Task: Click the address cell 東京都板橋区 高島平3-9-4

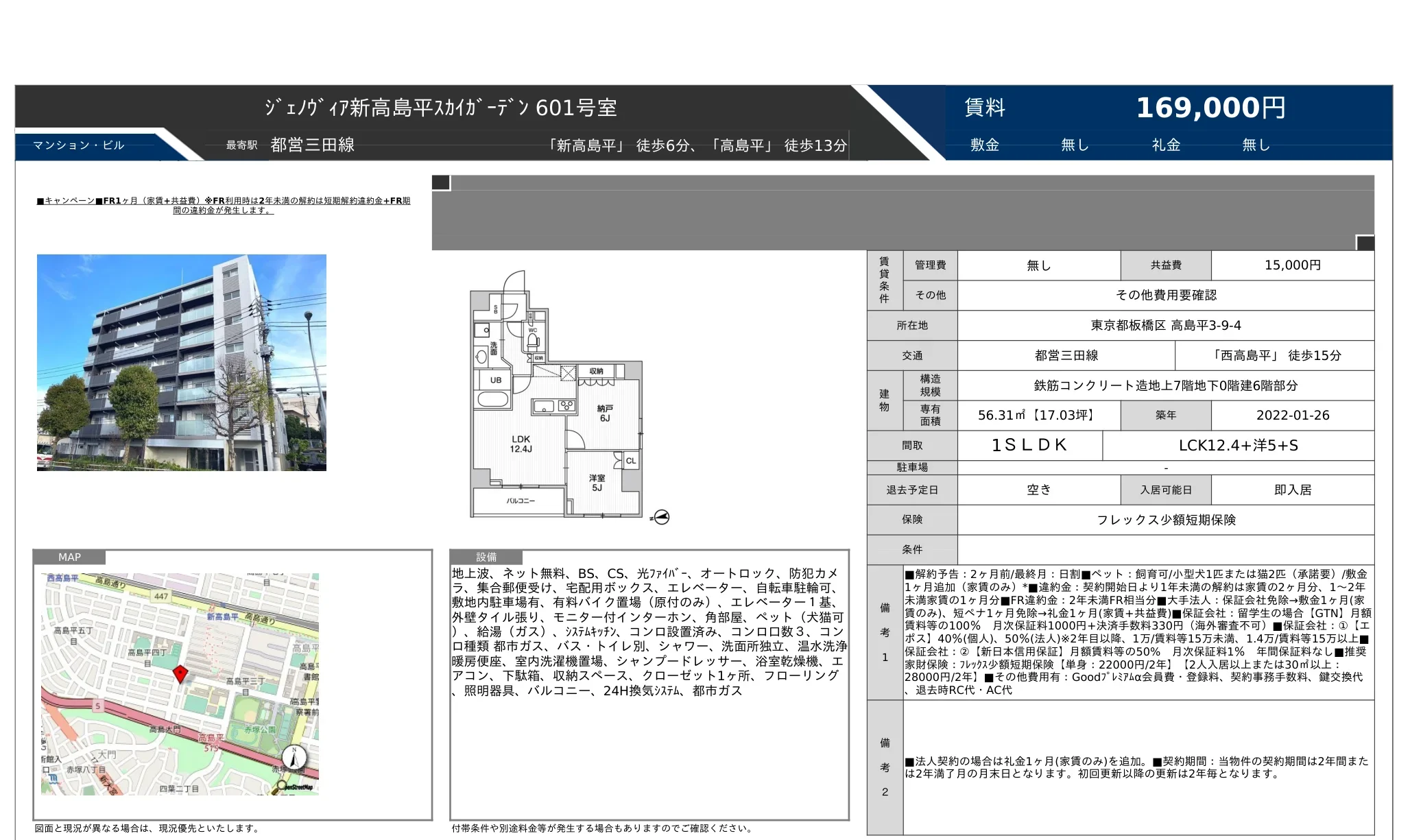Action: click(1165, 326)
